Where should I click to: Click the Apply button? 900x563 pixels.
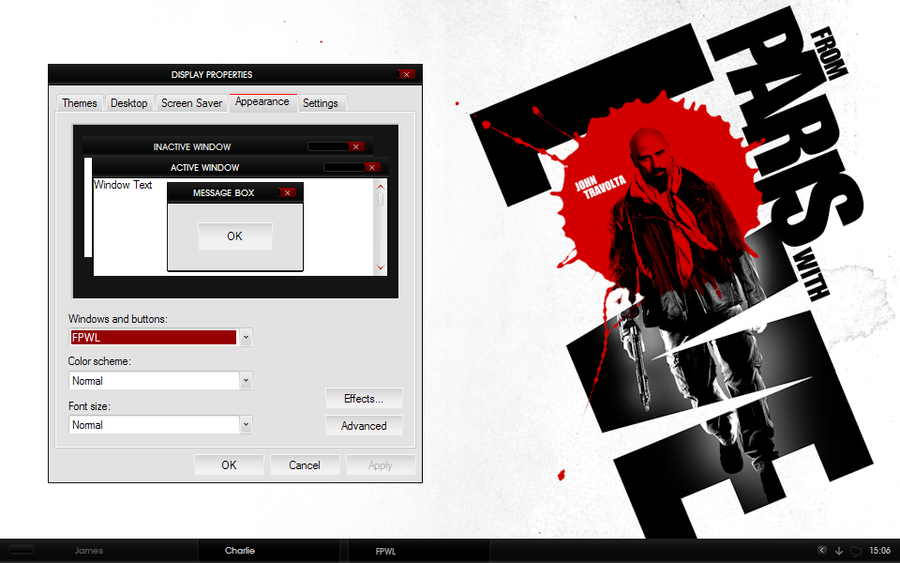tap(381, 465)
